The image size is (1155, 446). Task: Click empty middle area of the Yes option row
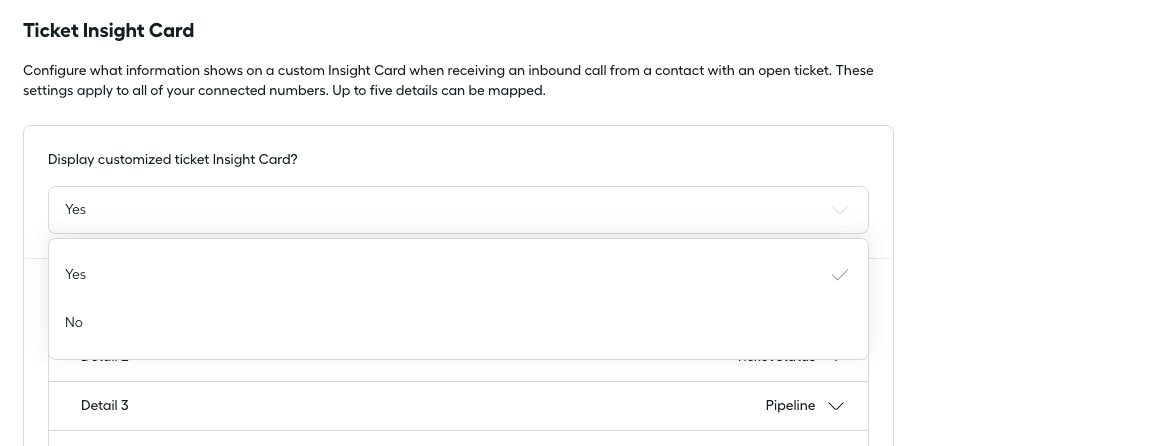[x=450, y=274]
